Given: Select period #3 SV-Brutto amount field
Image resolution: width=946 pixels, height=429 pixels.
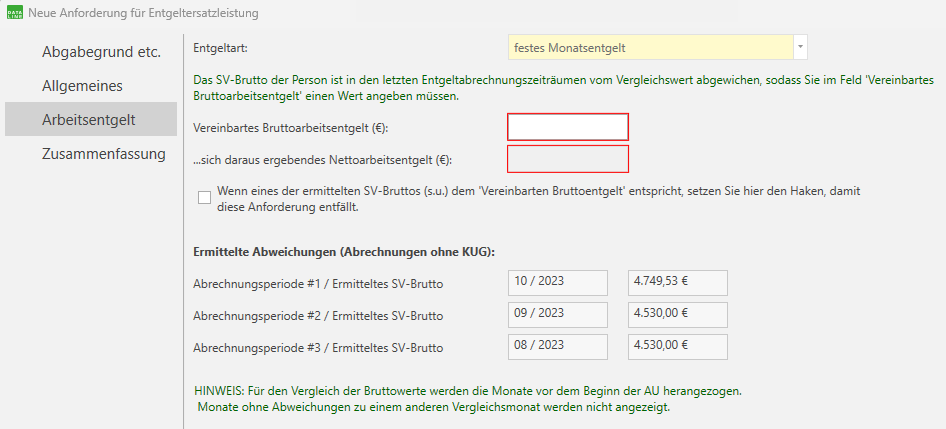Looking at the screenshot, I should [677, 346].
